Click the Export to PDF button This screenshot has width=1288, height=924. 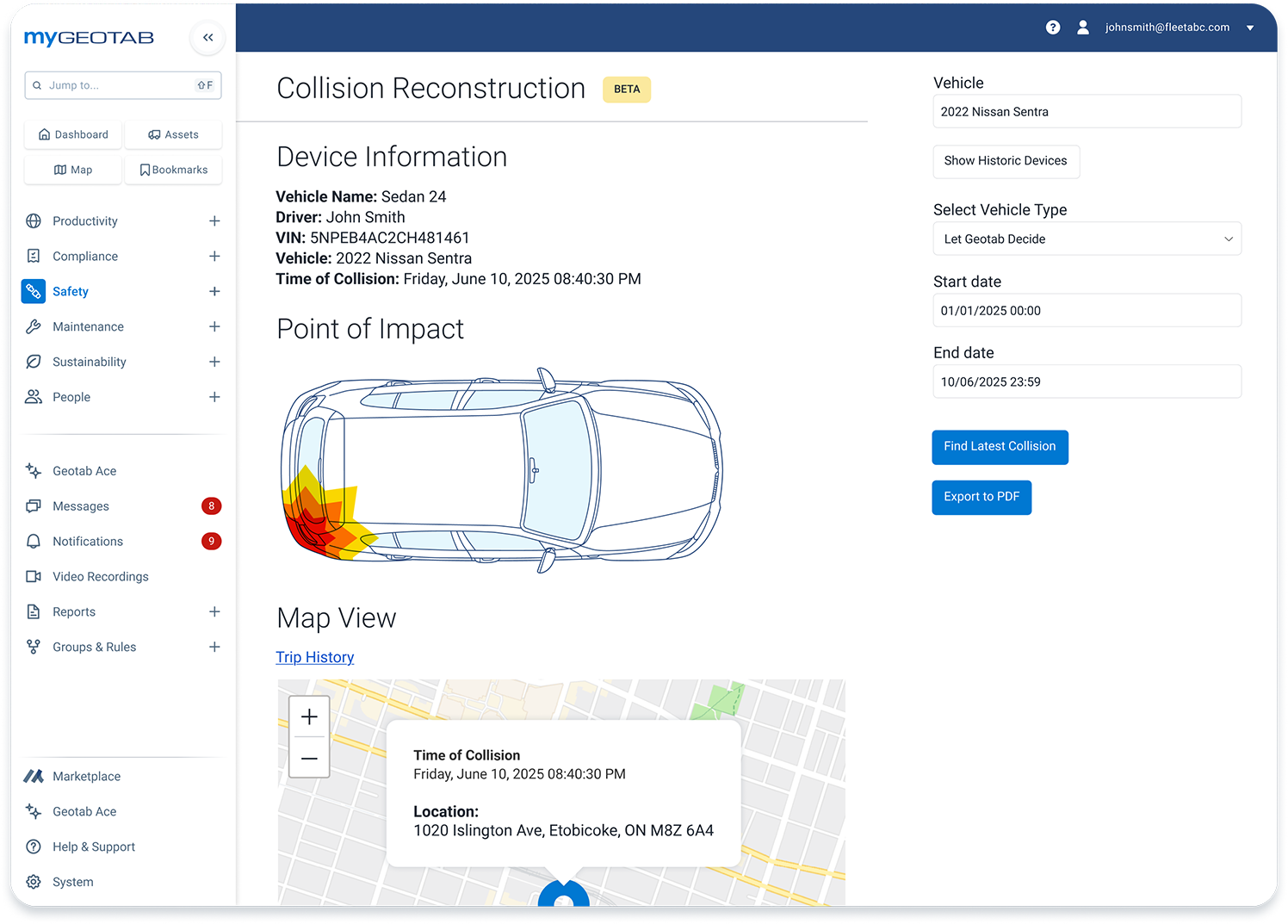point(981,497)
